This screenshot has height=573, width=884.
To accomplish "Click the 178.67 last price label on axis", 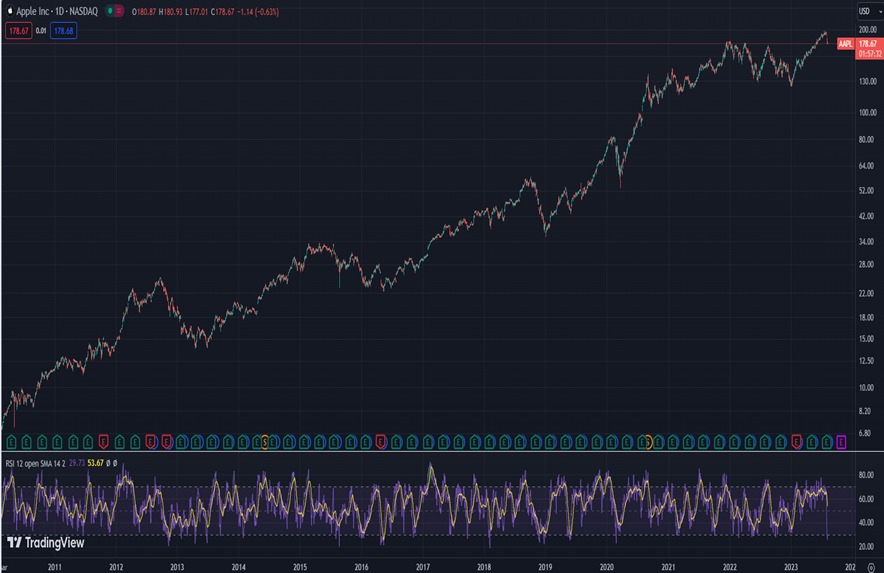I will coord(869,43).
